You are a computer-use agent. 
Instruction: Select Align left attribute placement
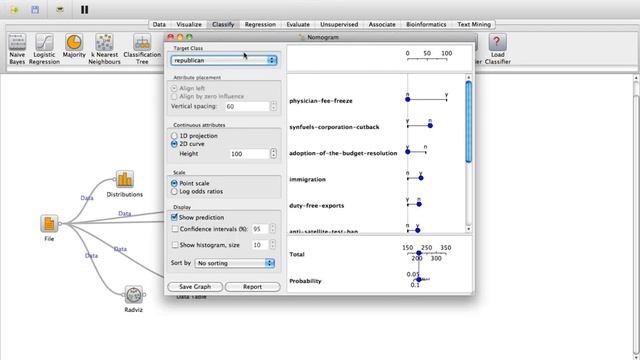tap(174, 88)
